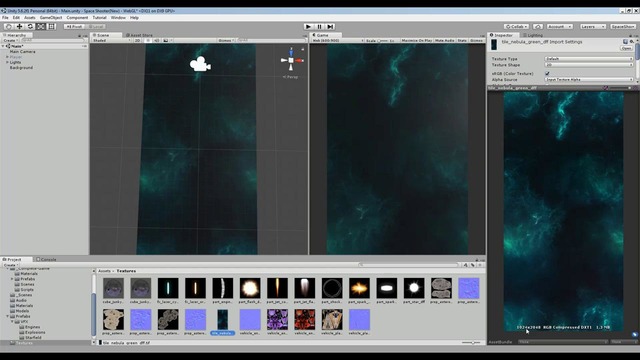Toggle 2D mode in Scene view
The width and height of the screenshot is (640, 360).
(x=138, y=40)
